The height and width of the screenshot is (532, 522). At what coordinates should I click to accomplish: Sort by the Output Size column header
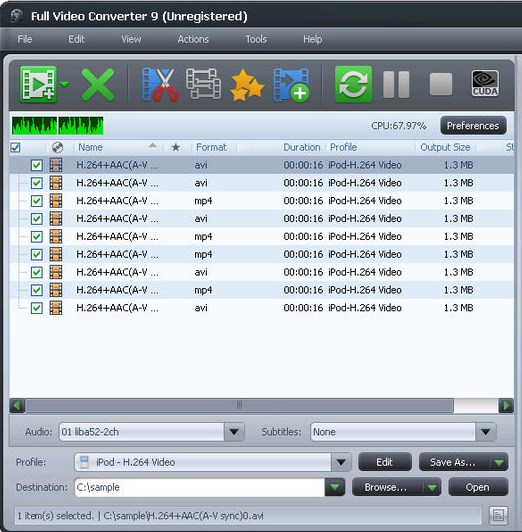[445, 147]
